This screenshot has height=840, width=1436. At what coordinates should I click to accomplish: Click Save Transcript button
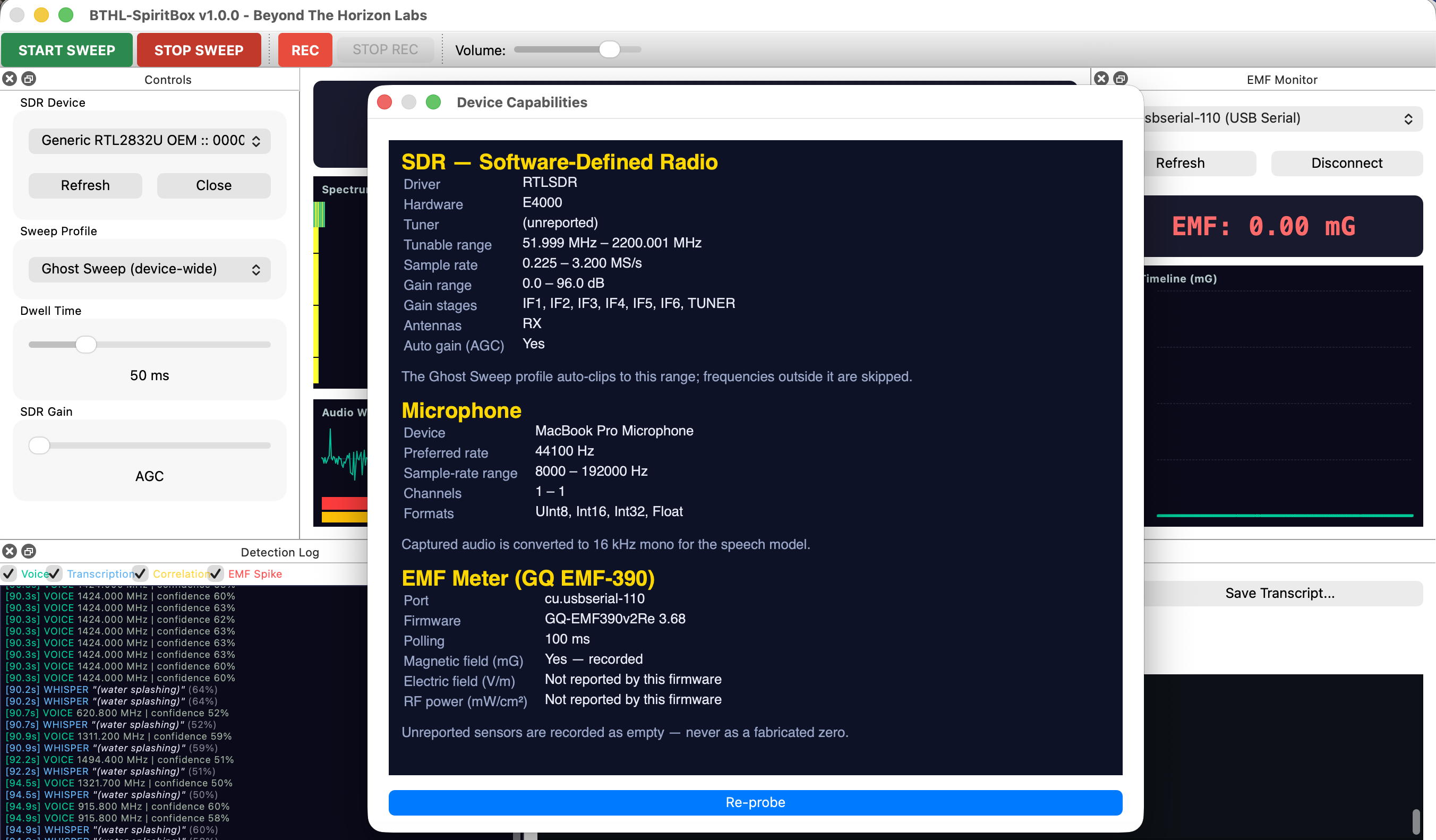(x=1280, y=593)
